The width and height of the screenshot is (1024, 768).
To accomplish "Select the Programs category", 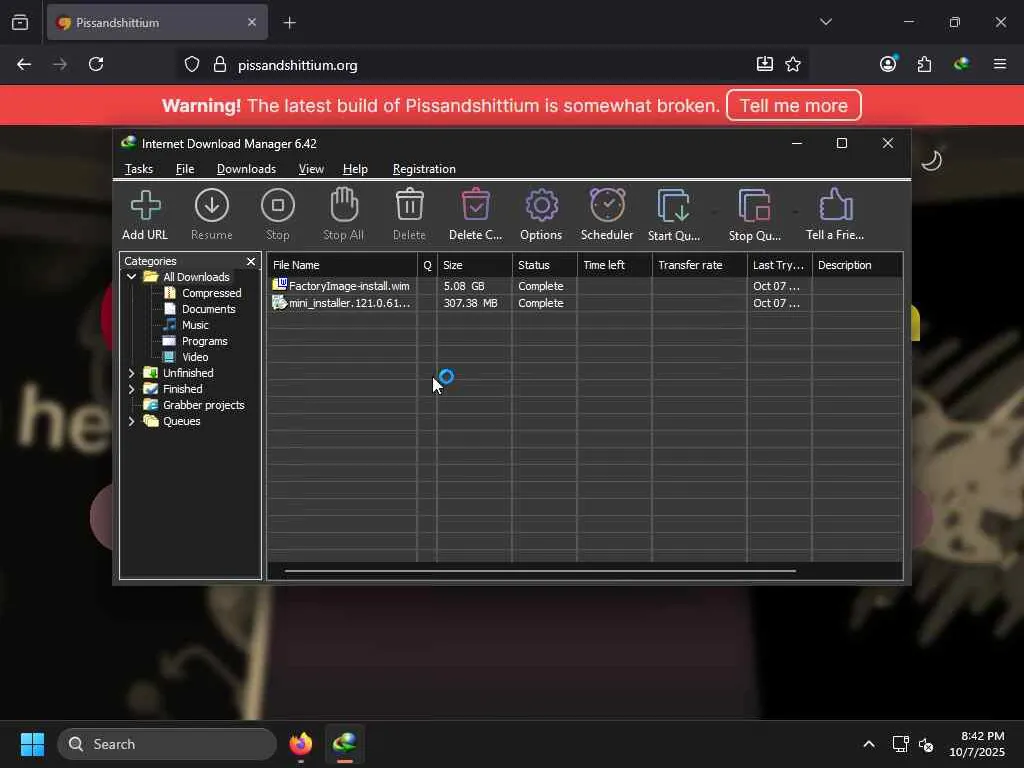I will pyautogui.click(x=204, y=341).
